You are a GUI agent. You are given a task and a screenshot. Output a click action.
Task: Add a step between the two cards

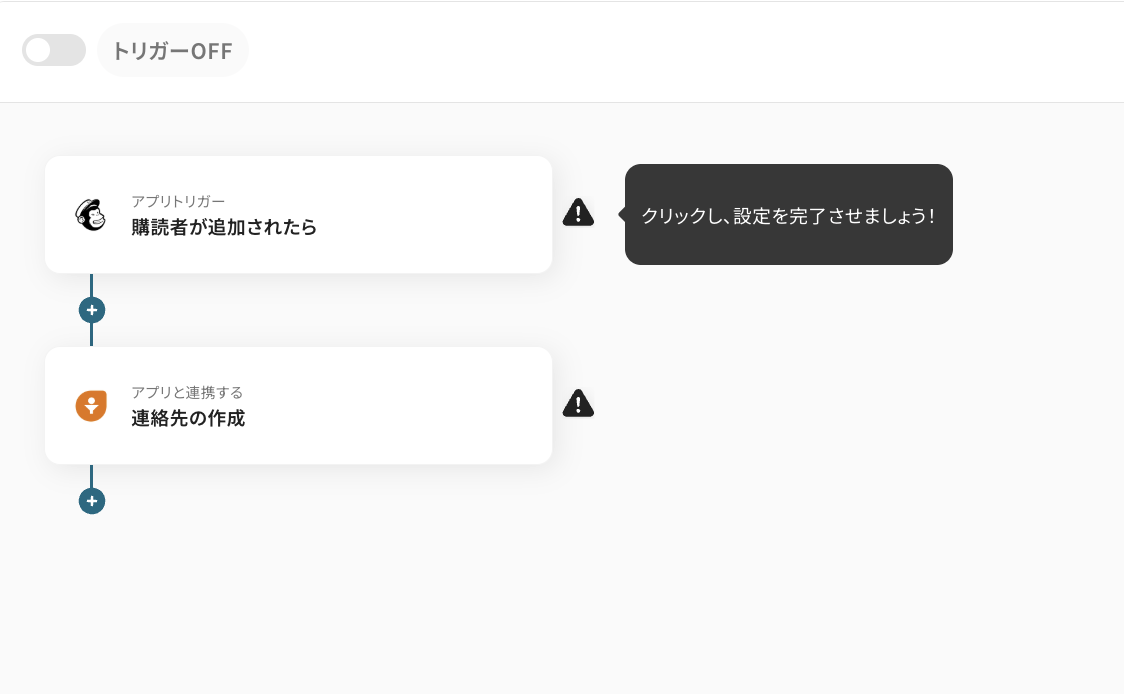[x=92, y=310]
